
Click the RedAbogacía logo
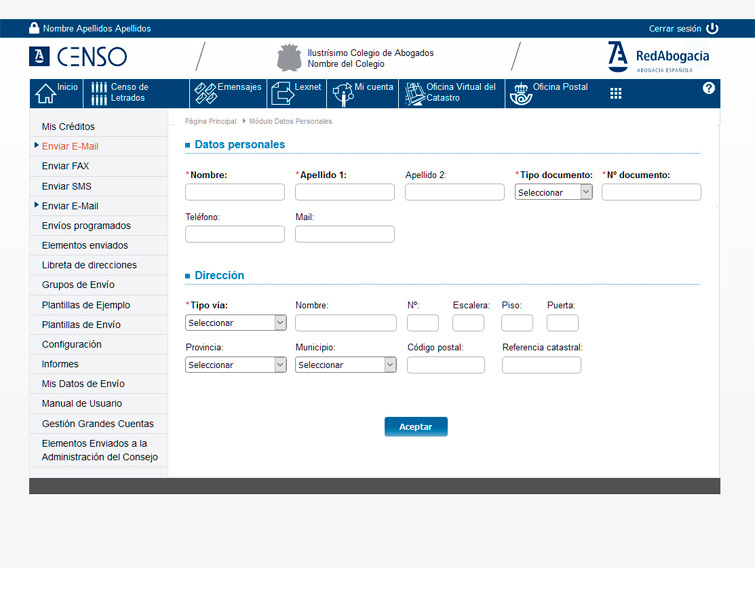[658, 57]
